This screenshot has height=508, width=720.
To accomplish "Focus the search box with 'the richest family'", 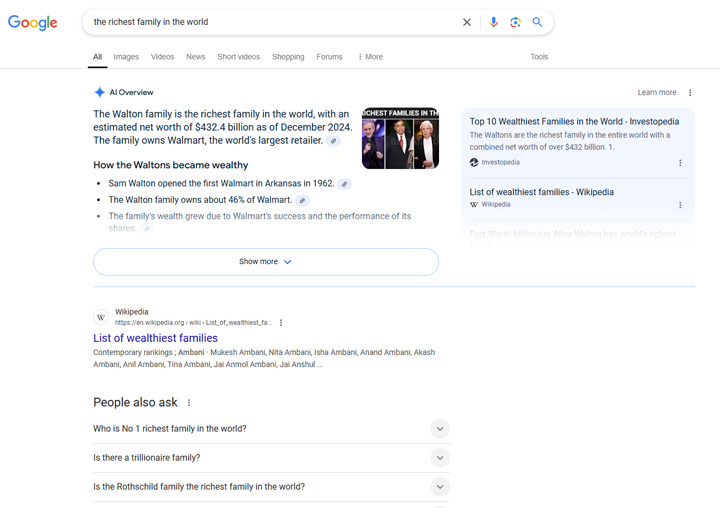I will point(276,22).
